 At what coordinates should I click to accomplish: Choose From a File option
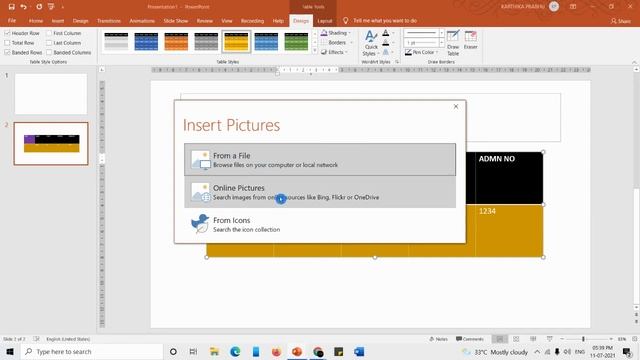(320, 160)
